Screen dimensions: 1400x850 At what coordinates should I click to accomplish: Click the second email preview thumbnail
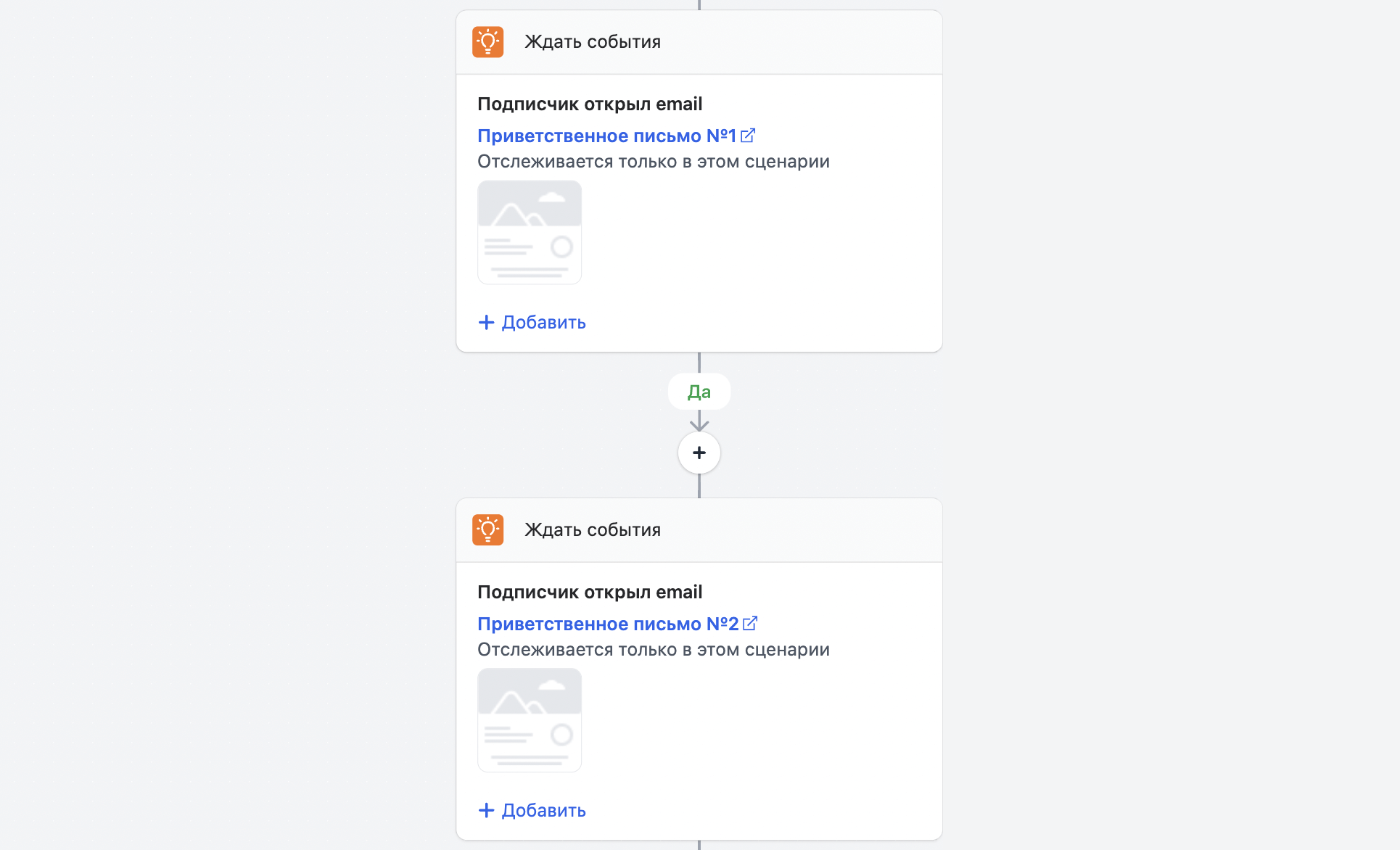(x=529, y=719)
